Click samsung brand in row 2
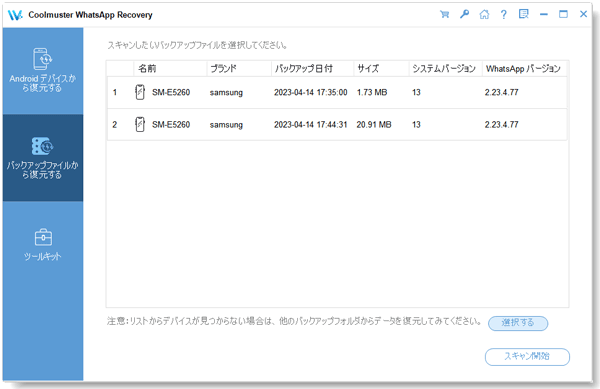Image resolution: width=600 pixels, height=389 pixels. 226,125
